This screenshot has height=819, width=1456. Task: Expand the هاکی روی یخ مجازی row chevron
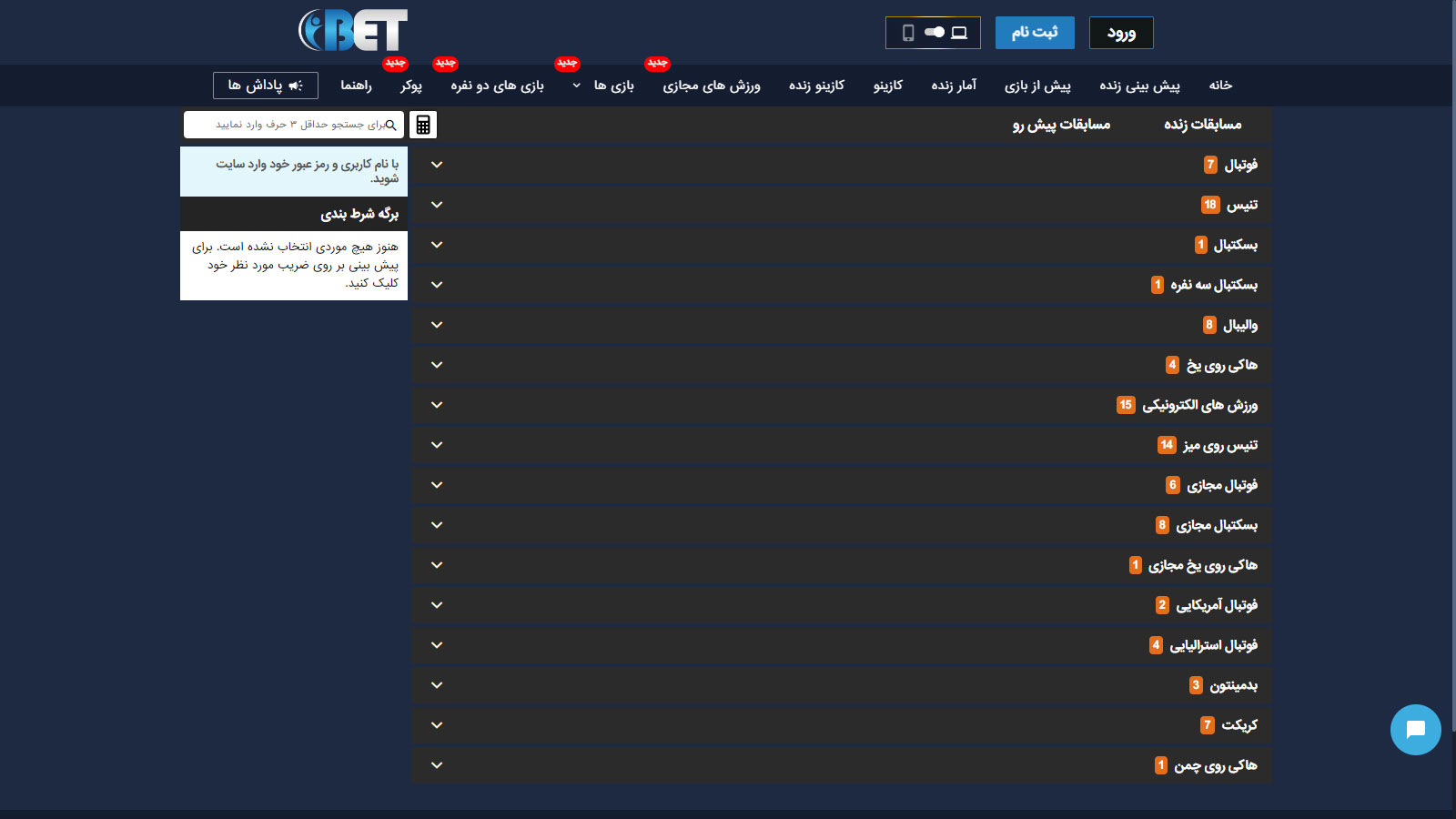click(437, 565)
